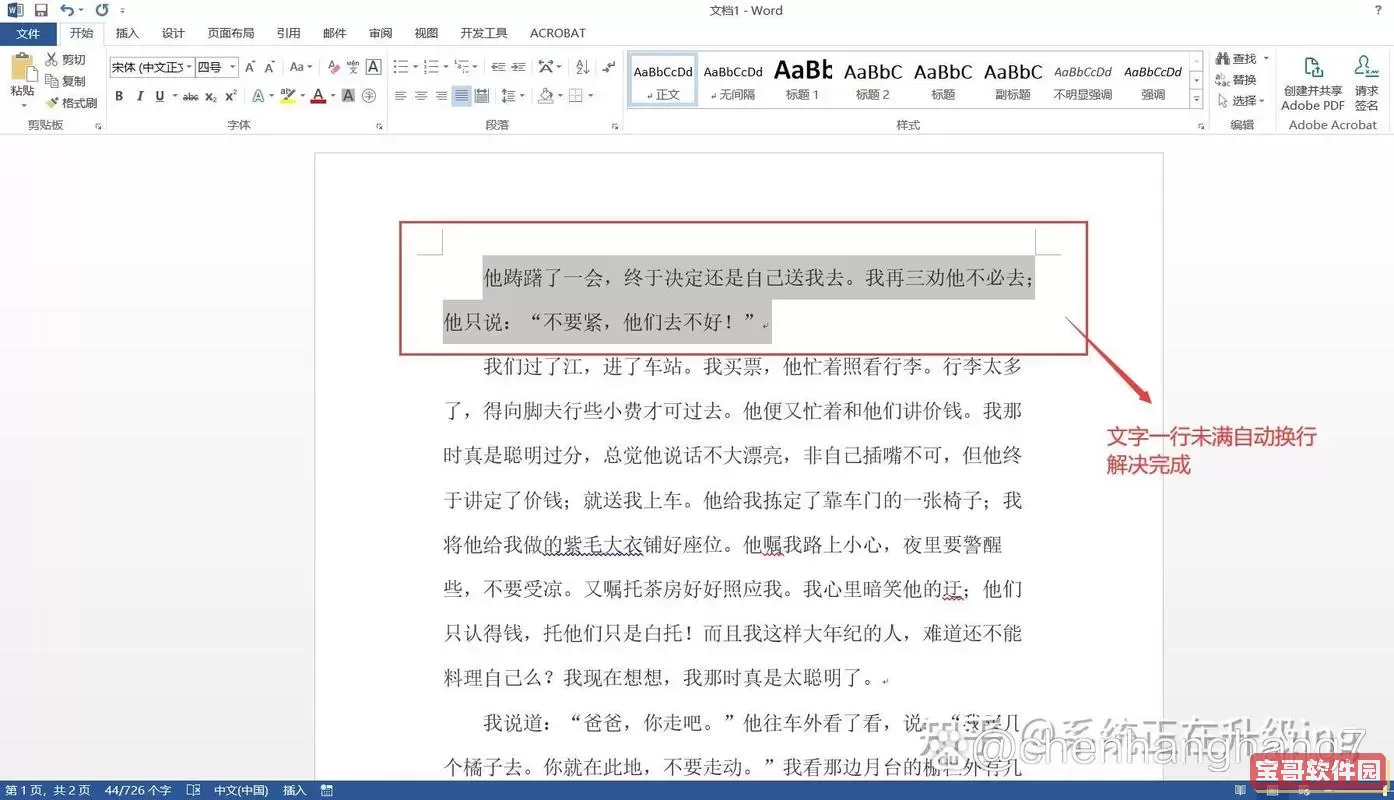Open the 审阅 ribbon tab
The image size is (1394, 800).
point(381,33)
